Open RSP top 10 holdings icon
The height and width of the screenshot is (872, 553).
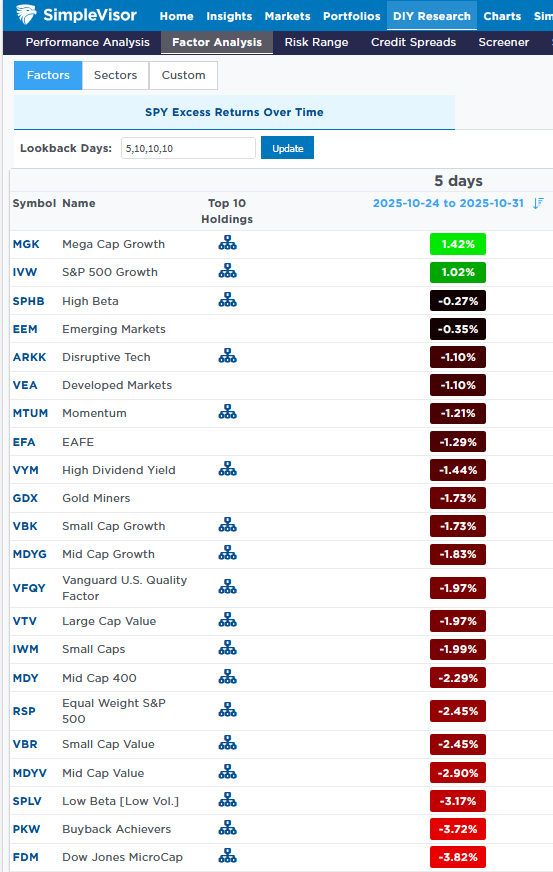pos(227,710)
